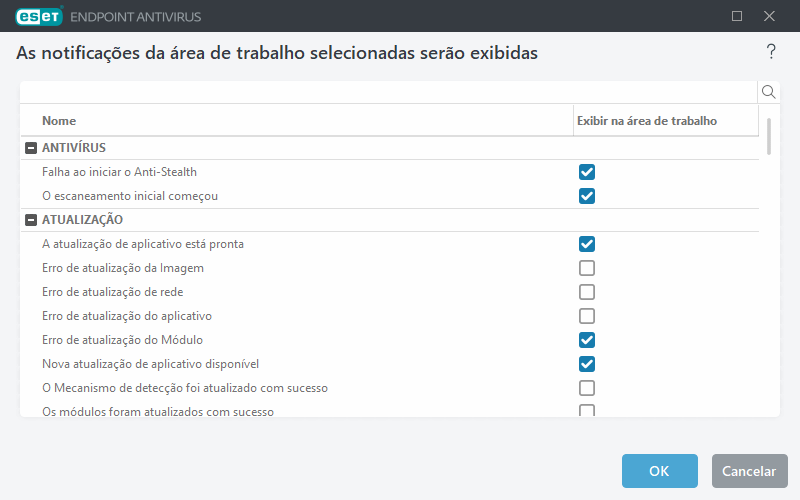The height and width of the screenshot is (500, 800).
Task: Uncheck Falha ao iniciar o Anti-Stealth
Action: tap(587, 172)
